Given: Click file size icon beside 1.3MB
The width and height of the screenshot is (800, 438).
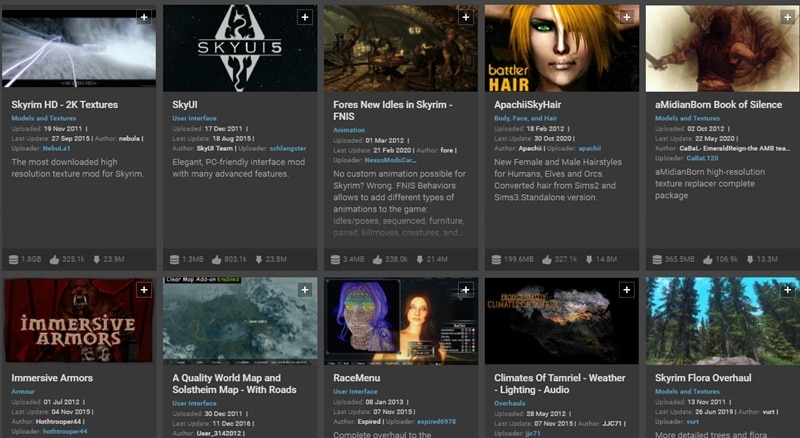Looking at the screenshot, I should coord(174,260).
